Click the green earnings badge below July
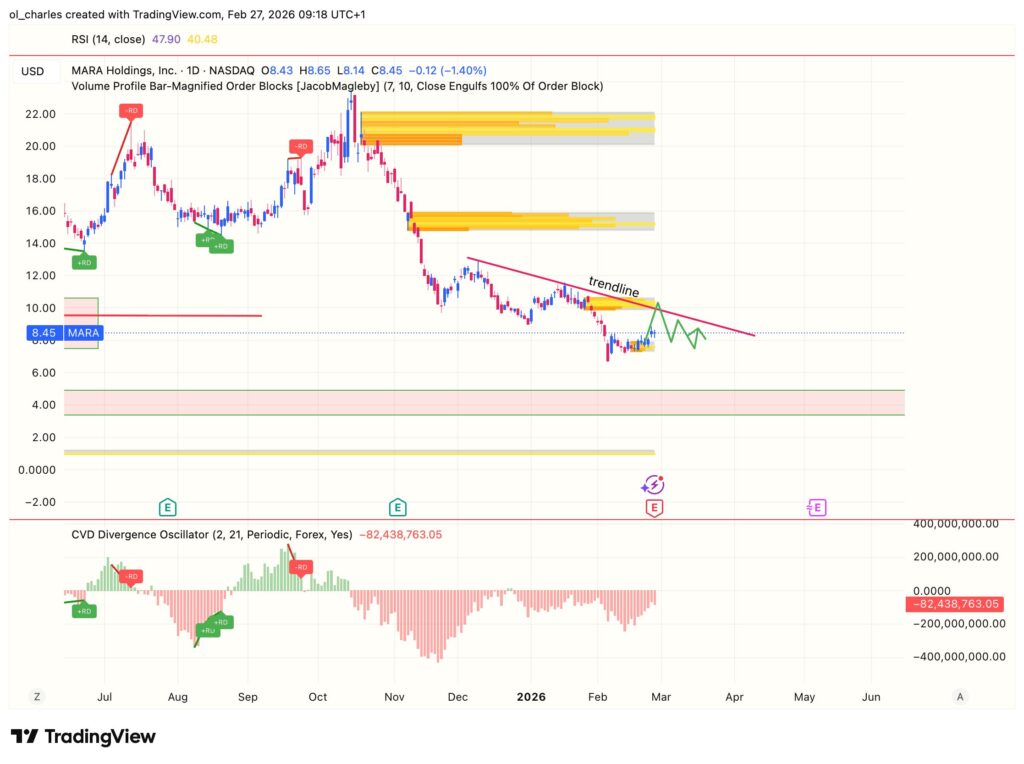This screenshot has height=764, width=1024. 165,507
